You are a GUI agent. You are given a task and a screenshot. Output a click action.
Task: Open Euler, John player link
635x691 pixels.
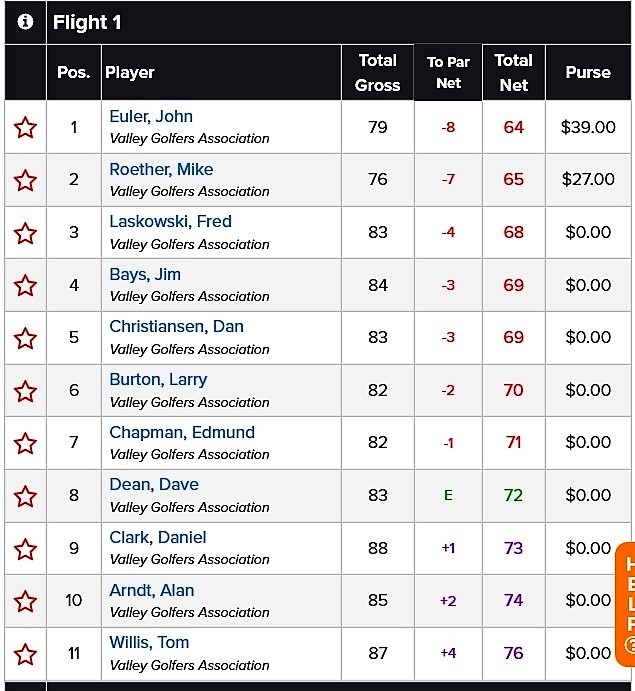[x=151, y=116]
